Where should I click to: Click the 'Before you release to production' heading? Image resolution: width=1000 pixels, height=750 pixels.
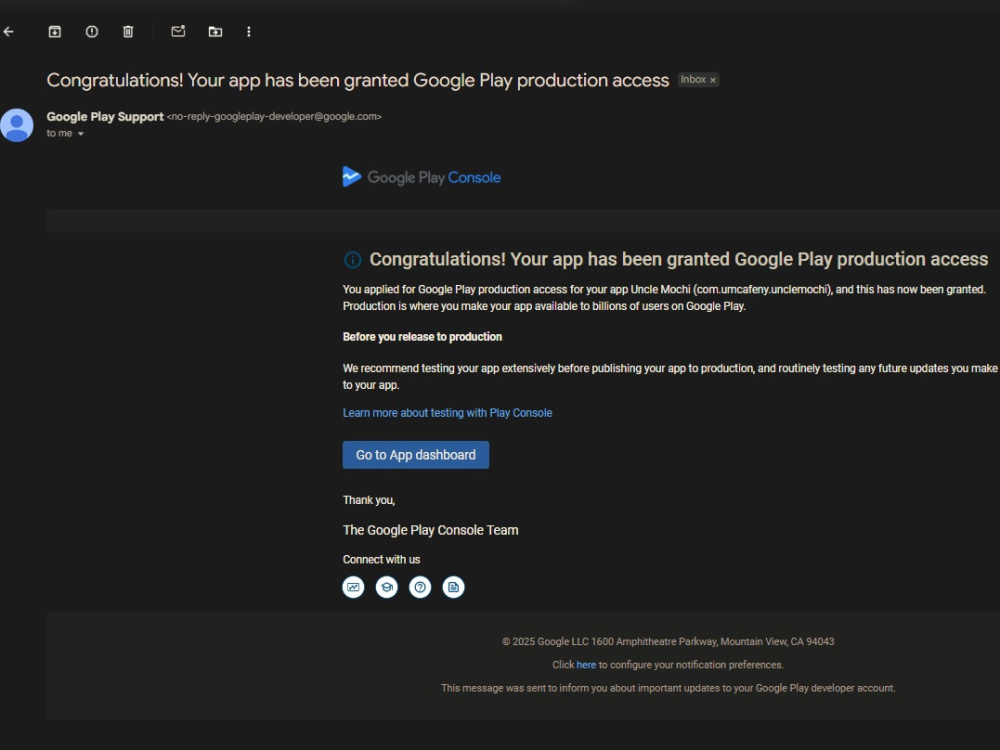point(422,337)
